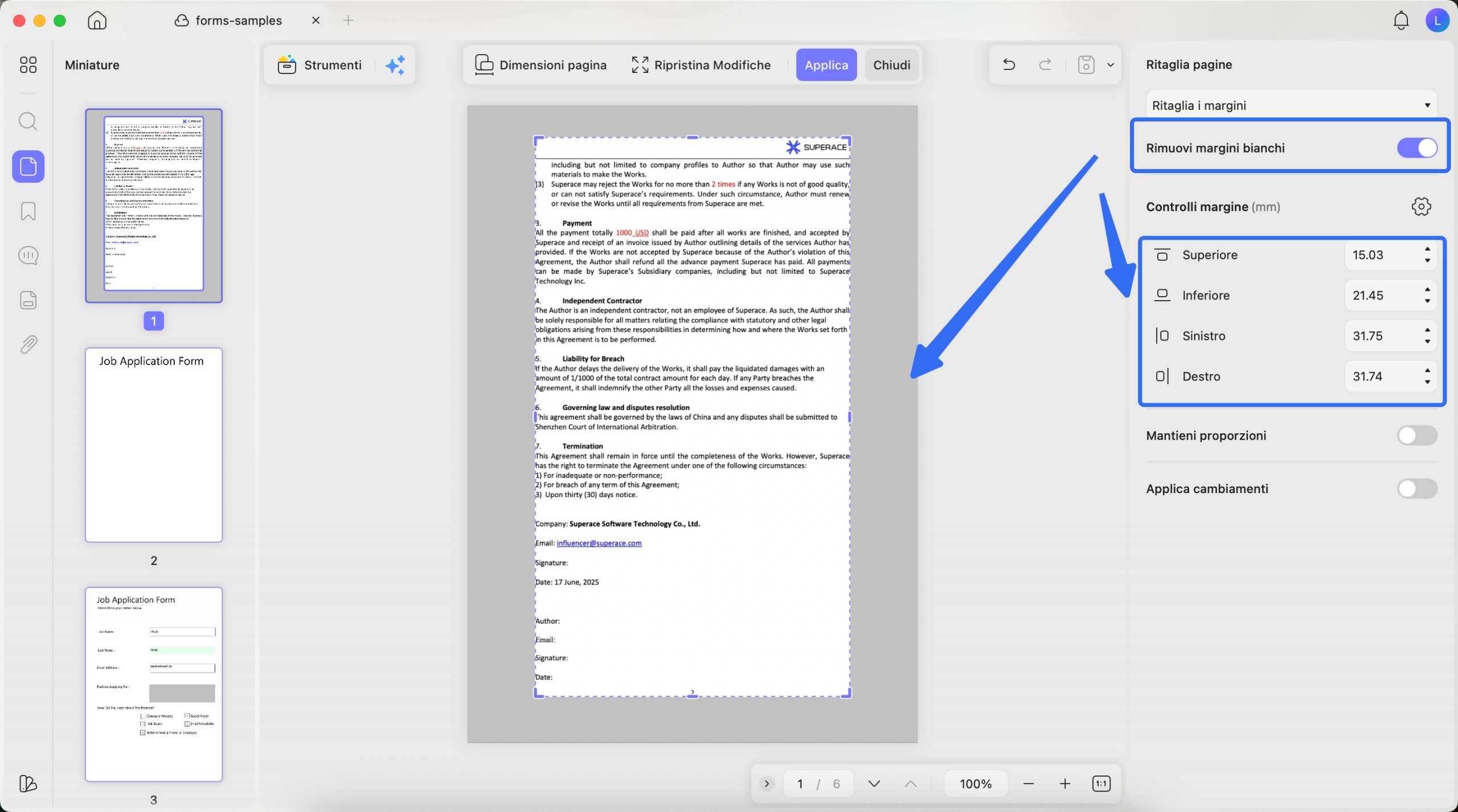Decrease the Inferiore margin value
Viewport: 1458px width, 812px height.
[x=1427, y=301]
